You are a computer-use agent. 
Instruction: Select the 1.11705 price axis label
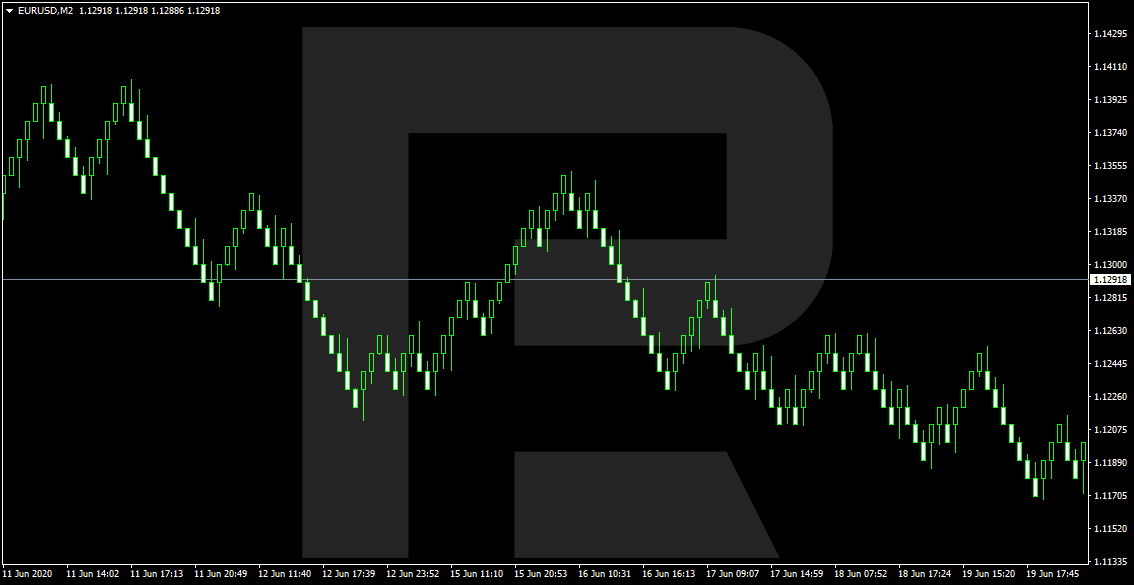1109,496
